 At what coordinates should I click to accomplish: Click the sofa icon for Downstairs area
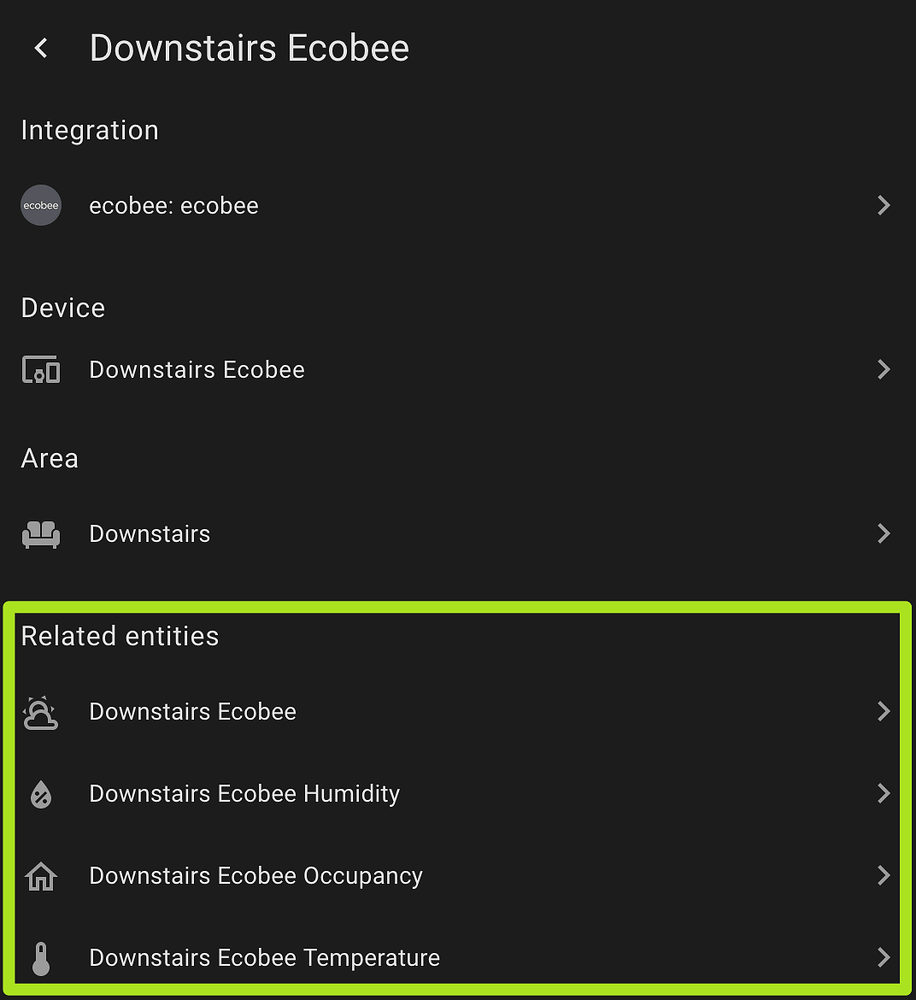pos(41,534)
